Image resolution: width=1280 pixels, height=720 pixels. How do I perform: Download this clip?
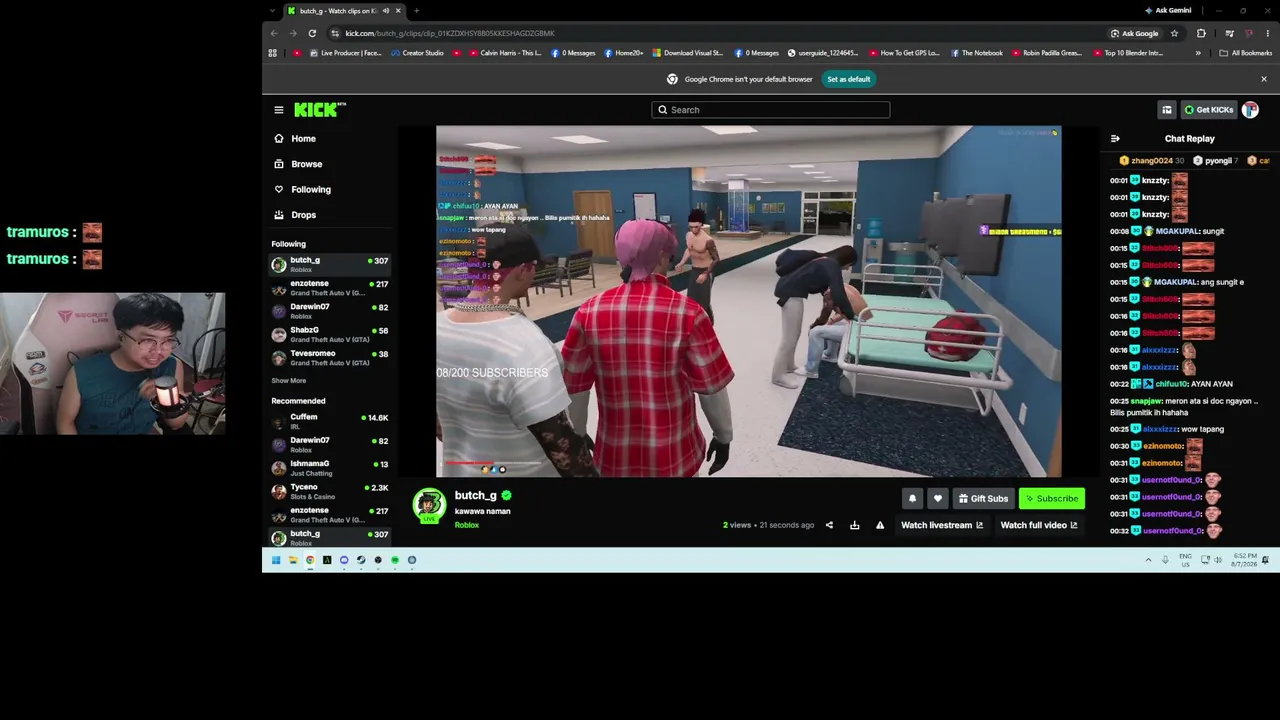[854, 525]
